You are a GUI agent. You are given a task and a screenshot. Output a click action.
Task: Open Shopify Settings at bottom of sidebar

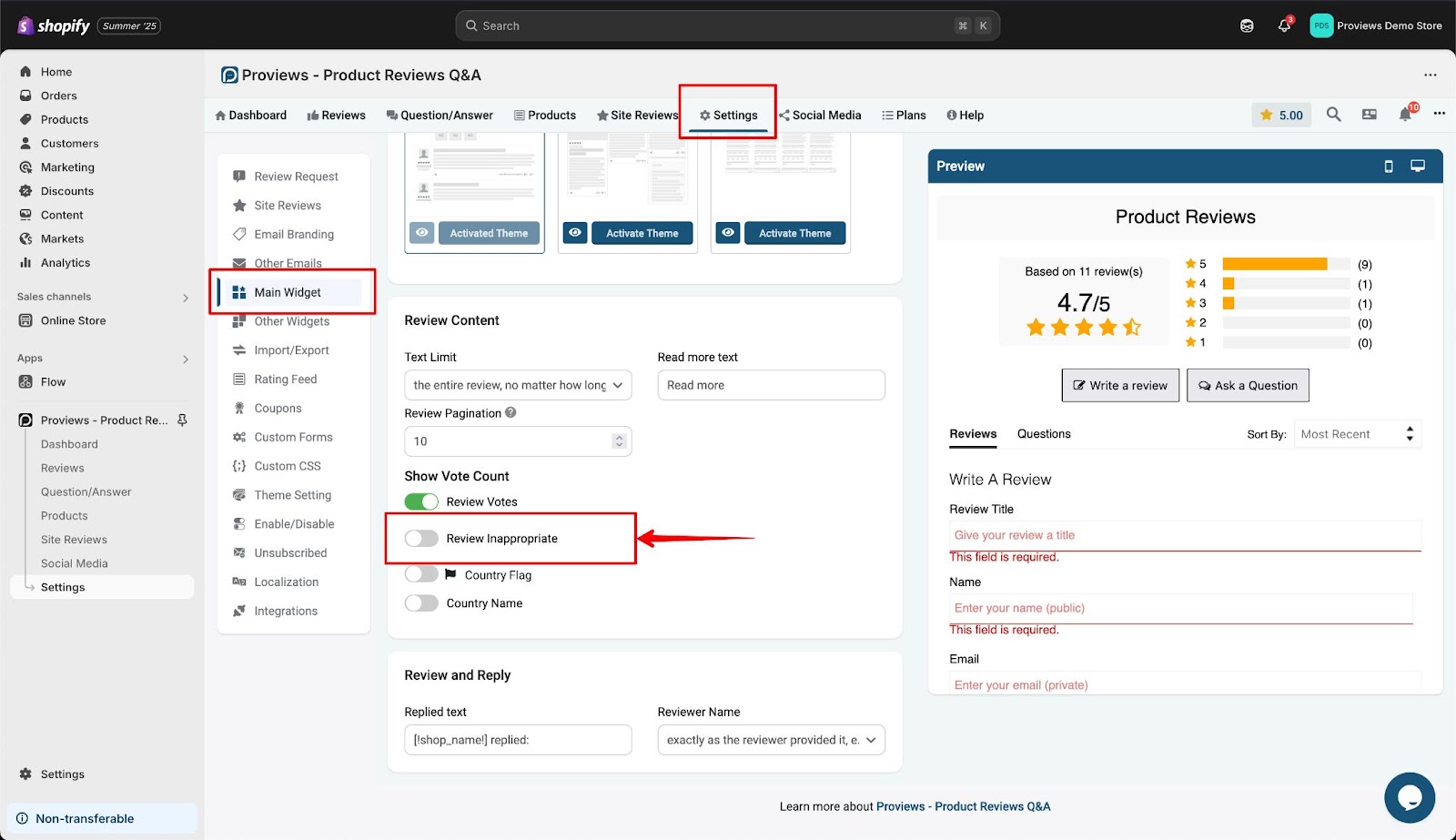[62, 774]
